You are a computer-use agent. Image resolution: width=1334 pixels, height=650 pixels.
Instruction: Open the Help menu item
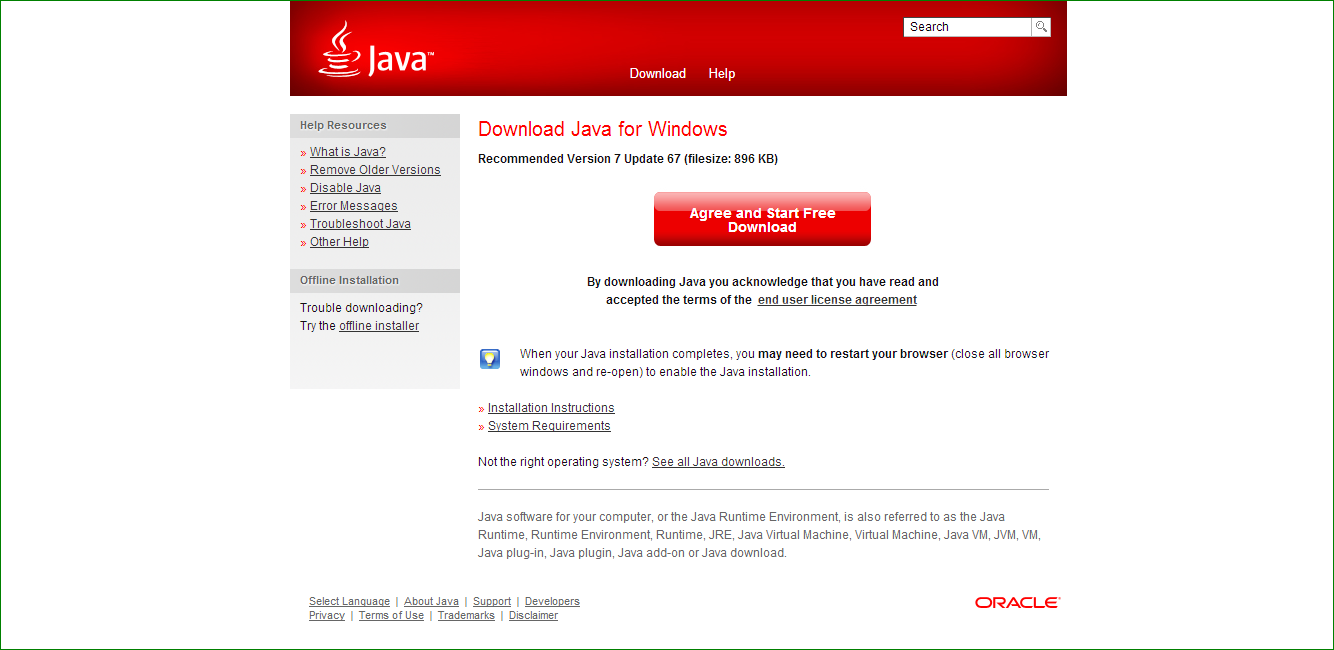click(722, 73)
